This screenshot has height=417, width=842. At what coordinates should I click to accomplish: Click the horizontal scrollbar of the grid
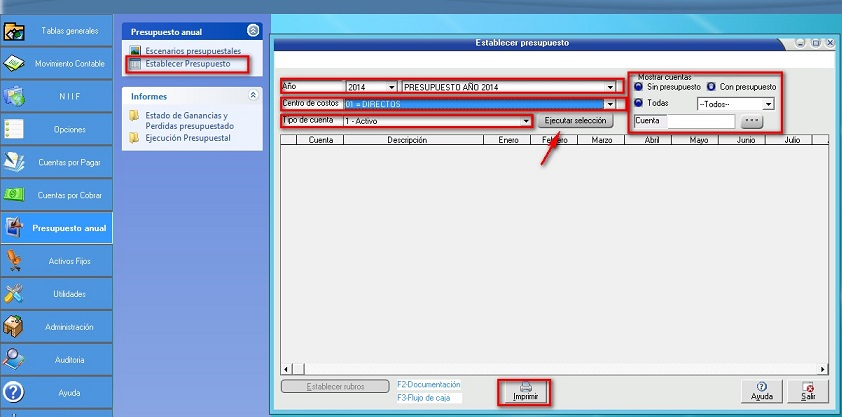pos(555,368)
